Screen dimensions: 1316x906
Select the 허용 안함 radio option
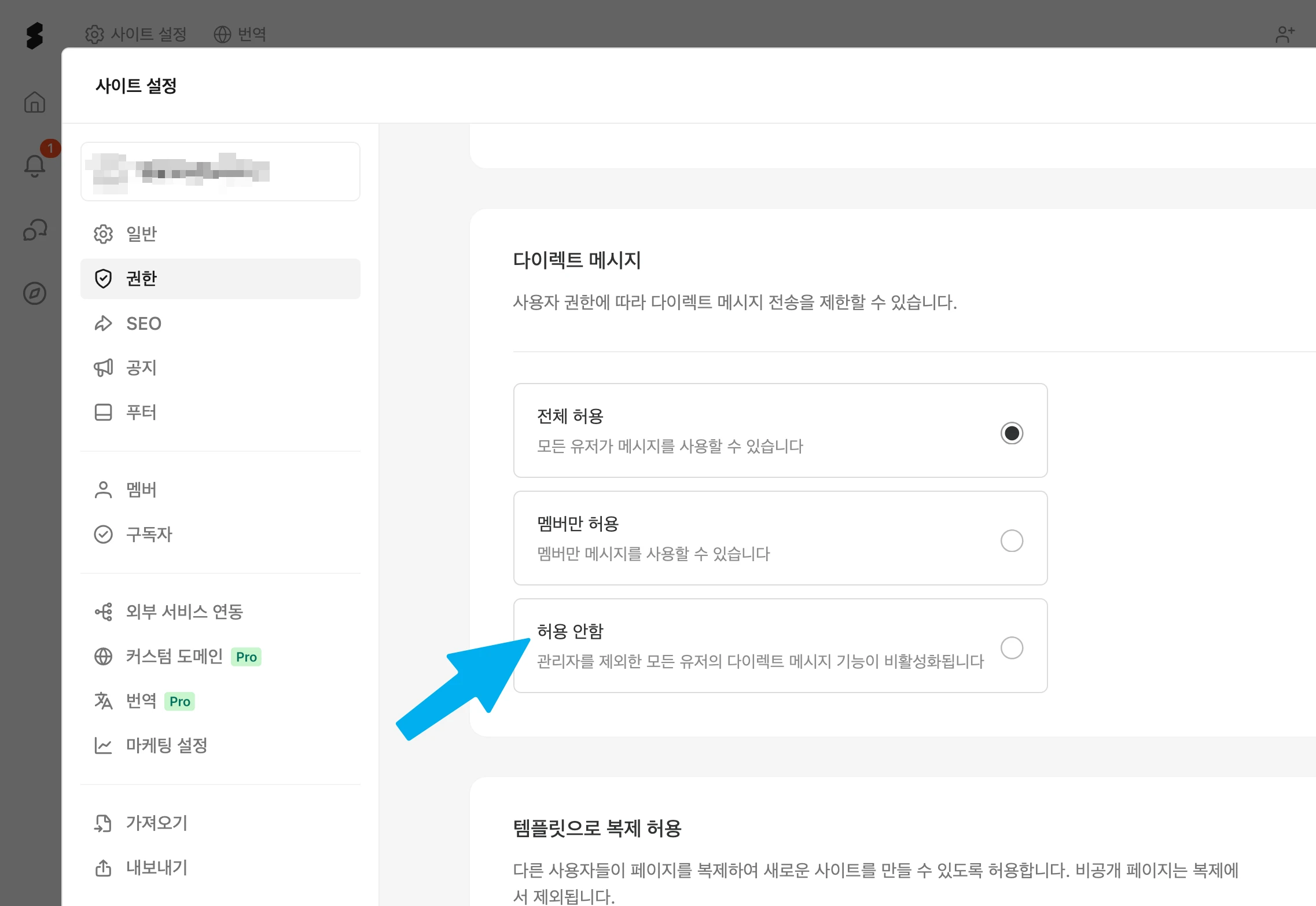[1012, 647]
